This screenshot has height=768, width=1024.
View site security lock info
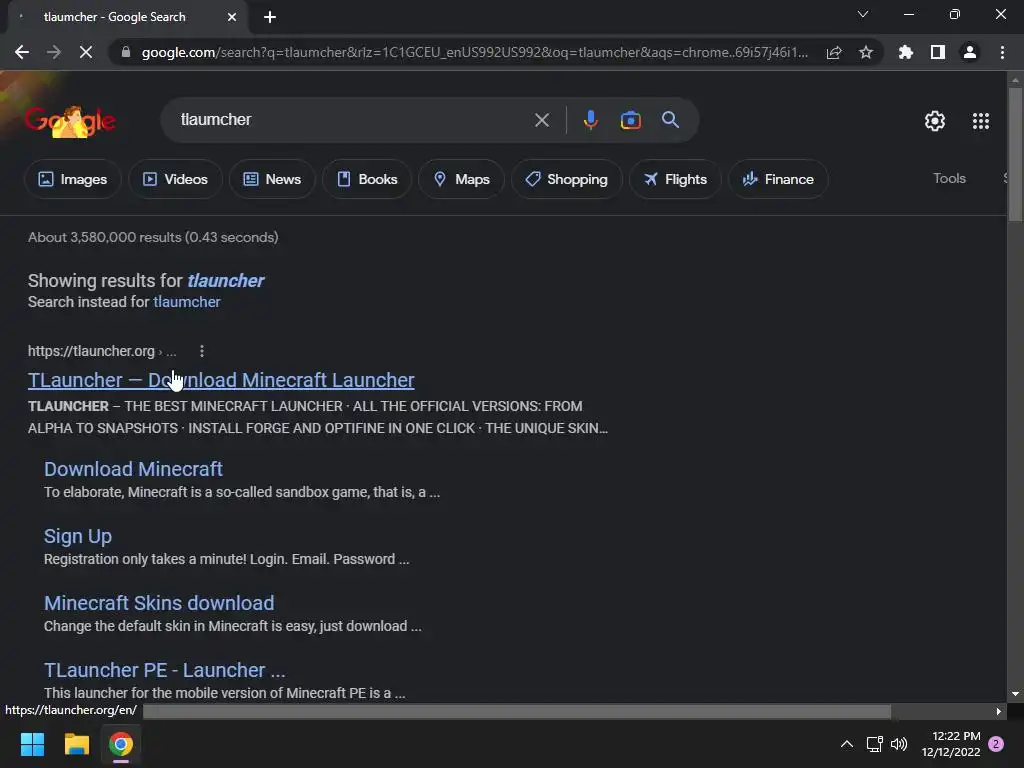[x=125, y=52]
